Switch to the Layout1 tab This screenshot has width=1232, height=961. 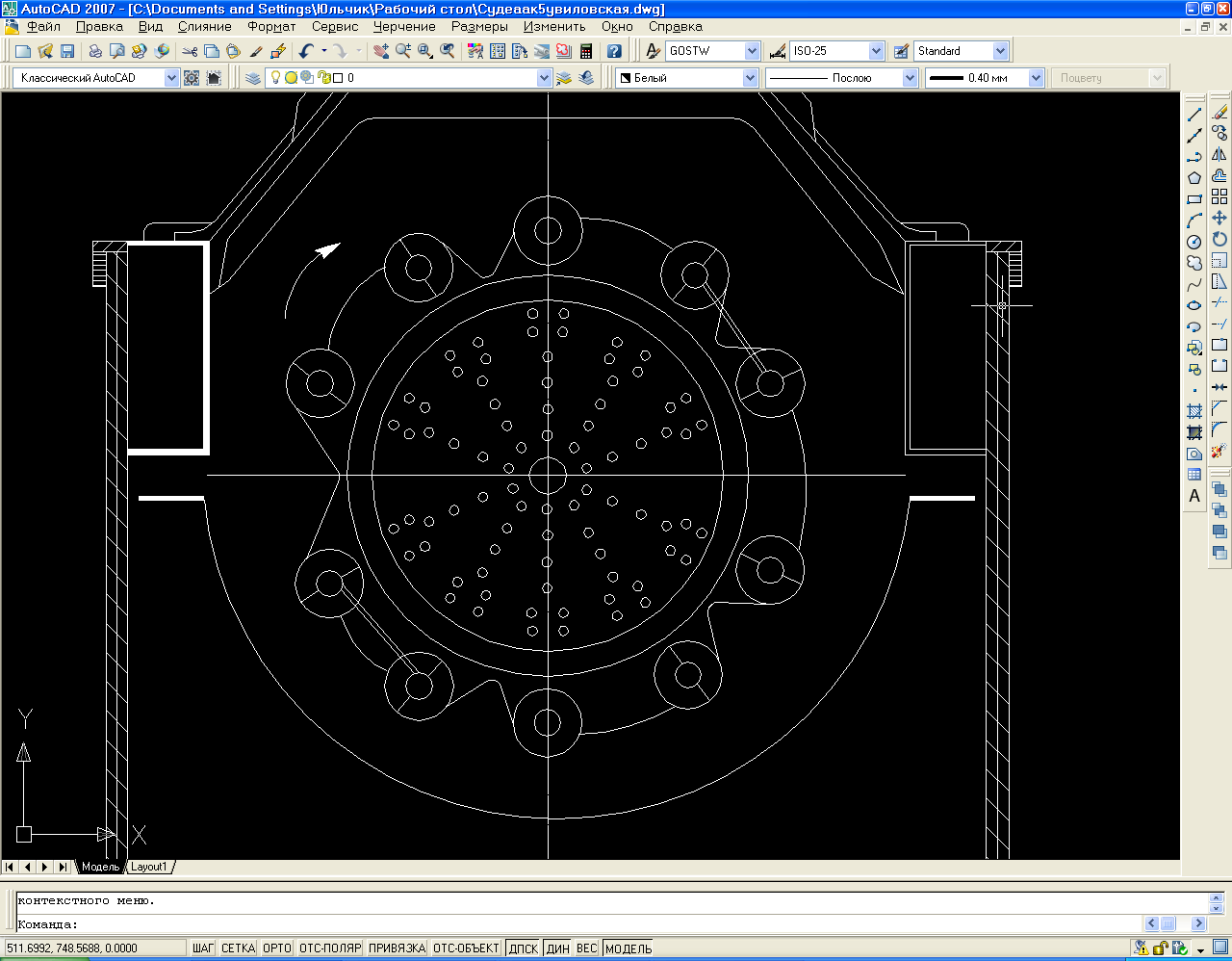point(149,867)
